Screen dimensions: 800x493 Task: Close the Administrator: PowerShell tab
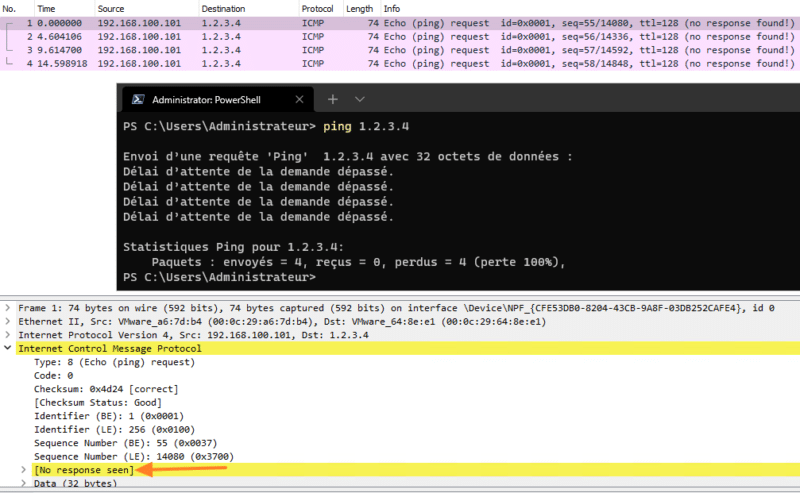point(299,100)
